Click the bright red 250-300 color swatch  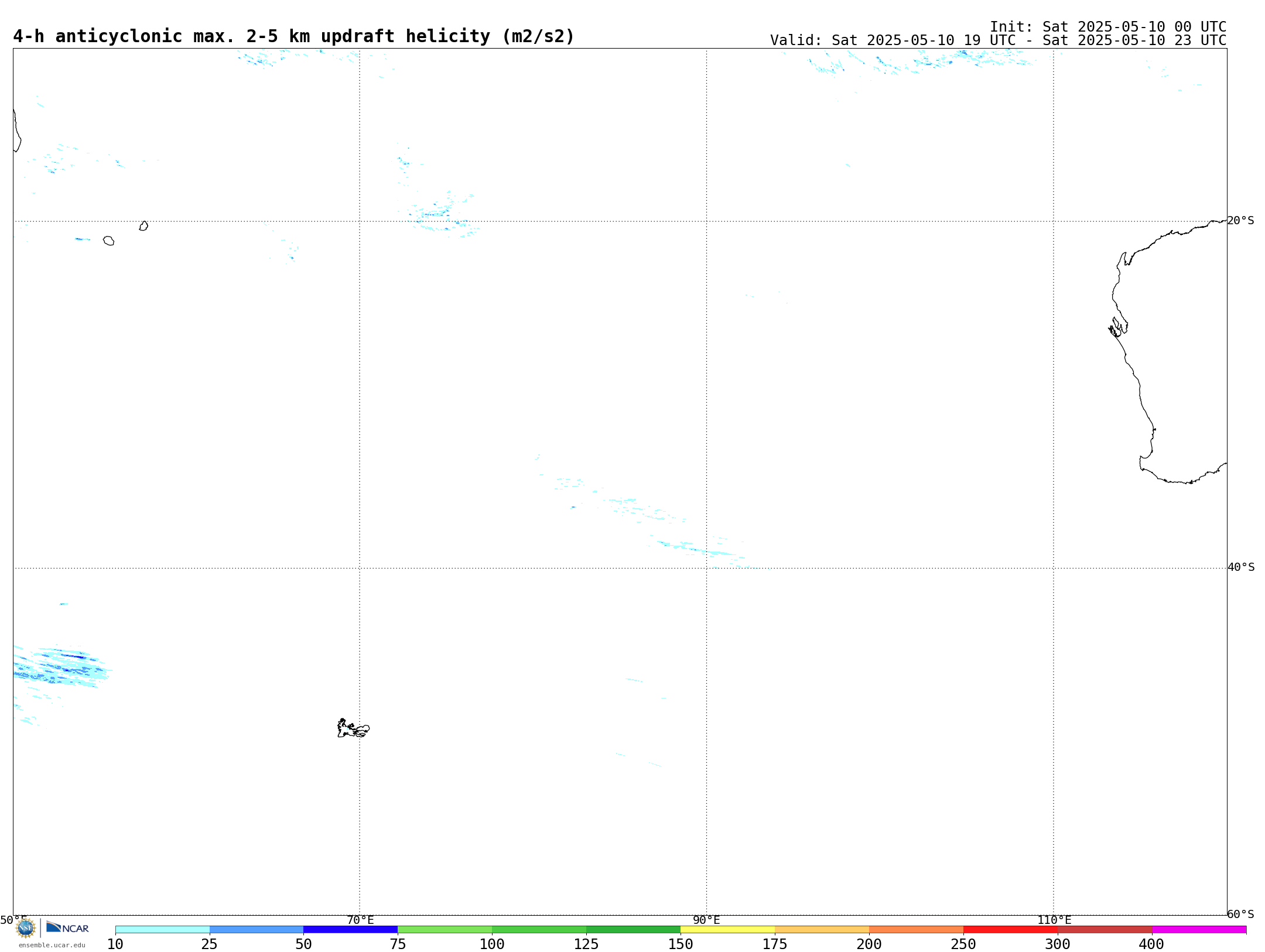[1011, 930]
